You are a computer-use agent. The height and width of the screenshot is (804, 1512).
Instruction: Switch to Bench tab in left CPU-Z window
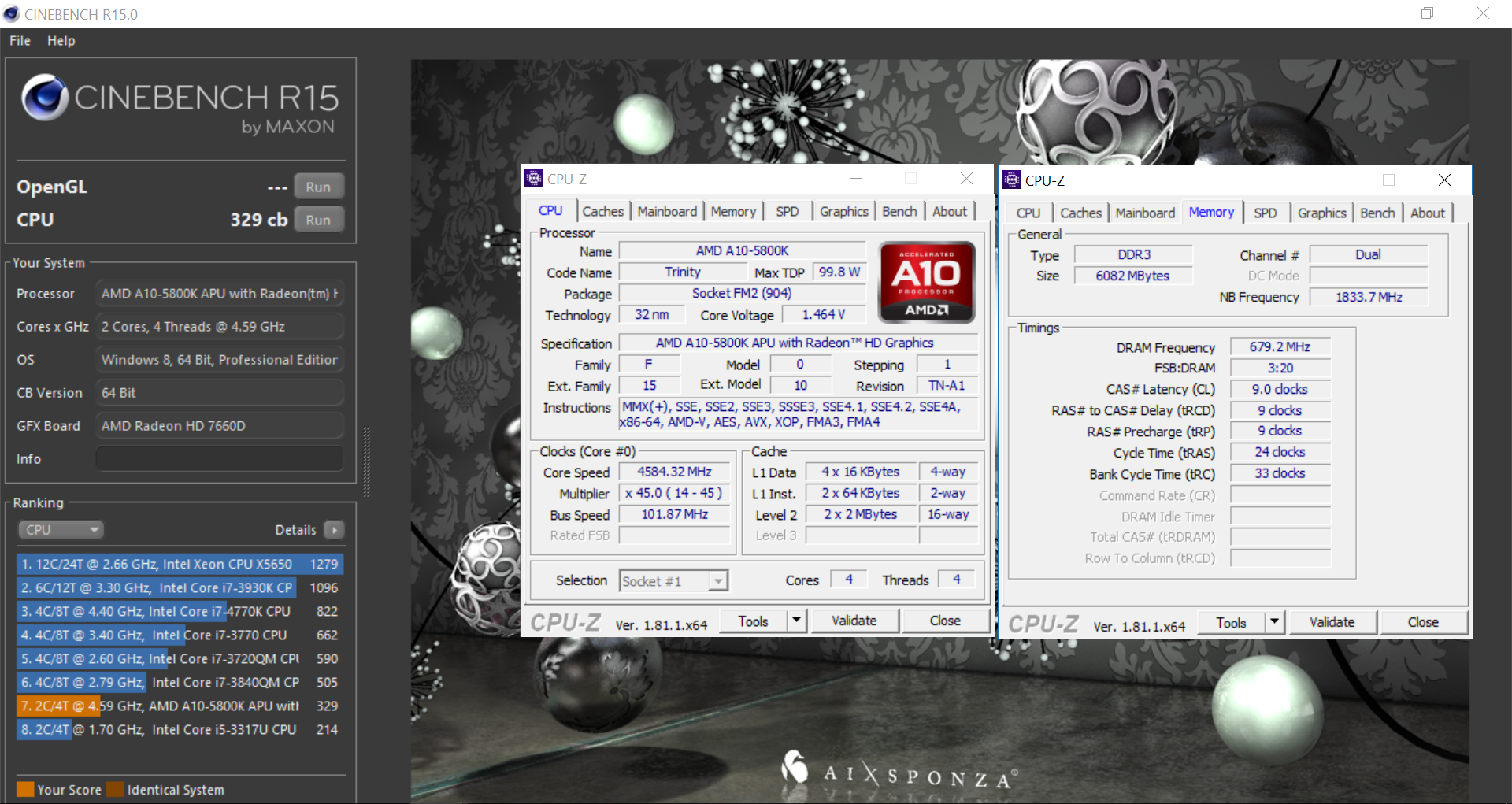pyautogui.click(x=899, y=211)
